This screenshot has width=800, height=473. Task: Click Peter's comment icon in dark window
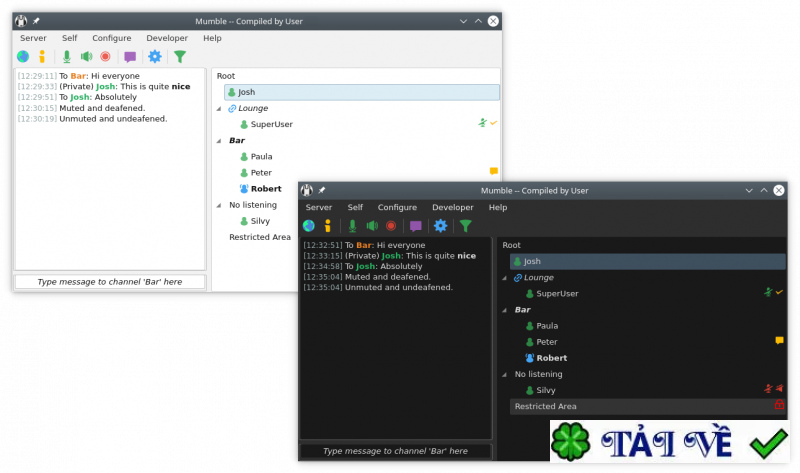[x=779, y=340]
